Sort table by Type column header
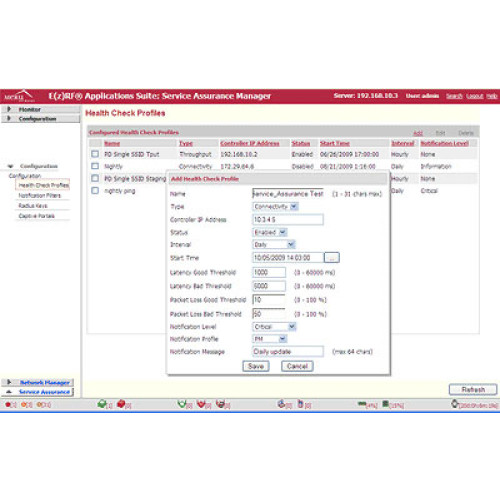The width and height of the screenshot is (500, 500). pos(186,143)
